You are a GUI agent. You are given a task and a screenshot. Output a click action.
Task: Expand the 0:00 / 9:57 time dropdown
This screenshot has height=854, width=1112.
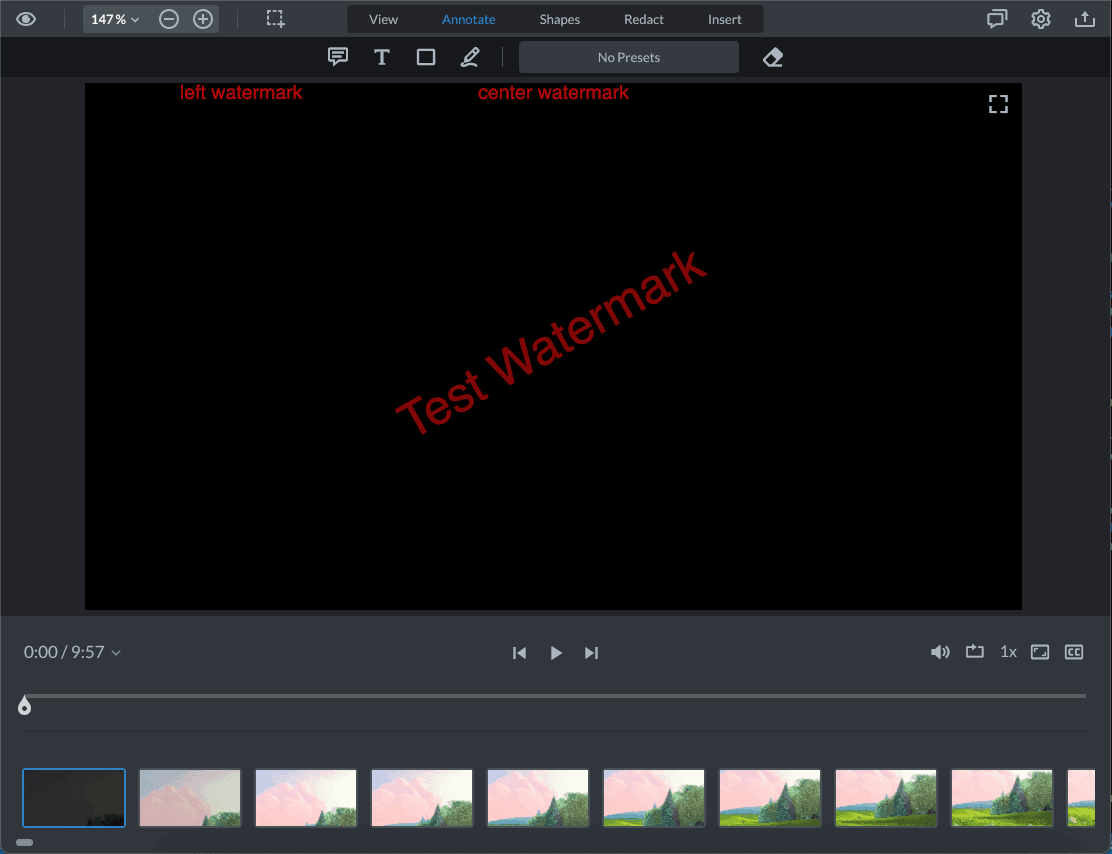coord(72,652)
